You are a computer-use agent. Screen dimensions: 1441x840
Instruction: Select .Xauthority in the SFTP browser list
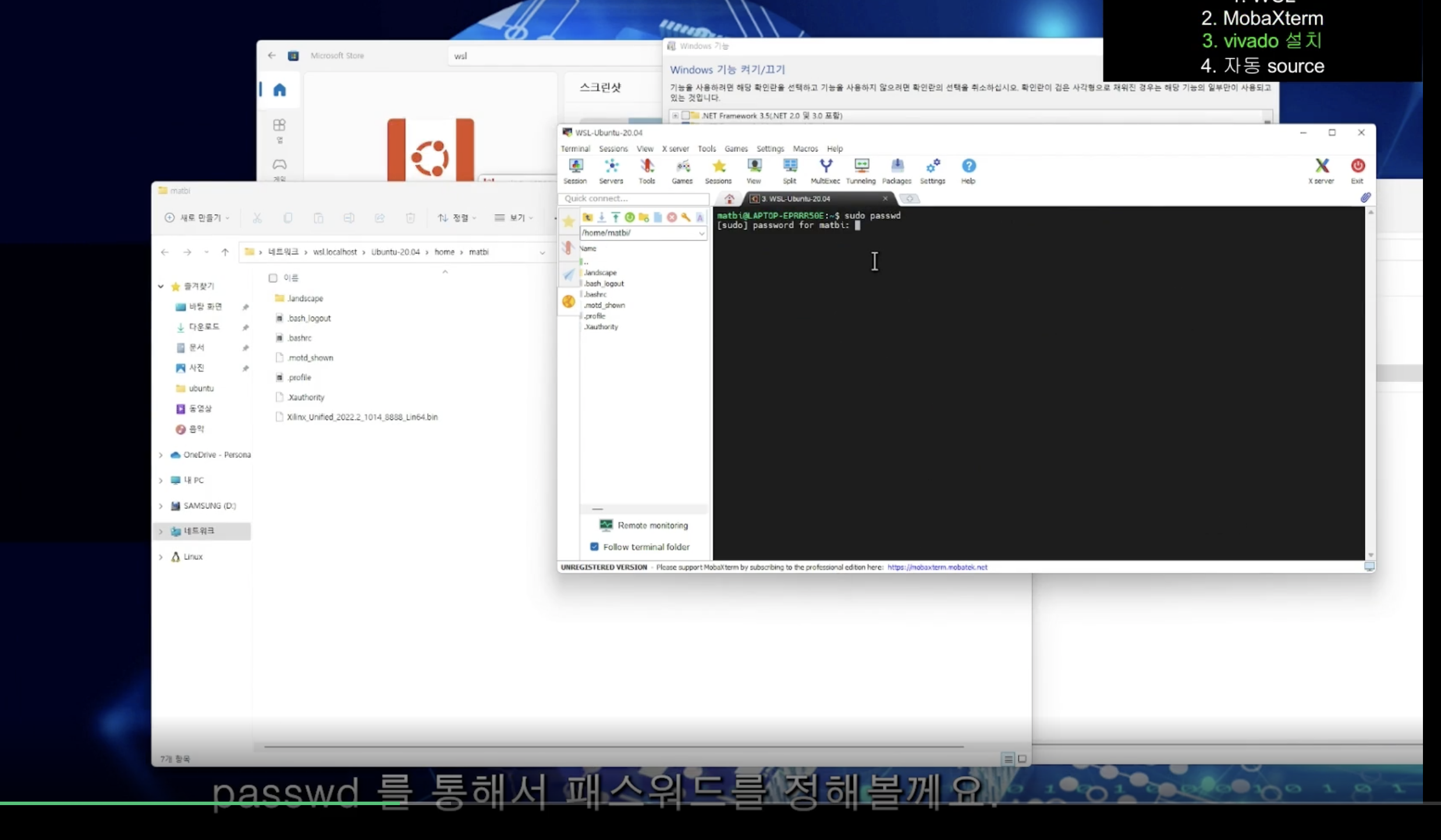click(601, 327)
